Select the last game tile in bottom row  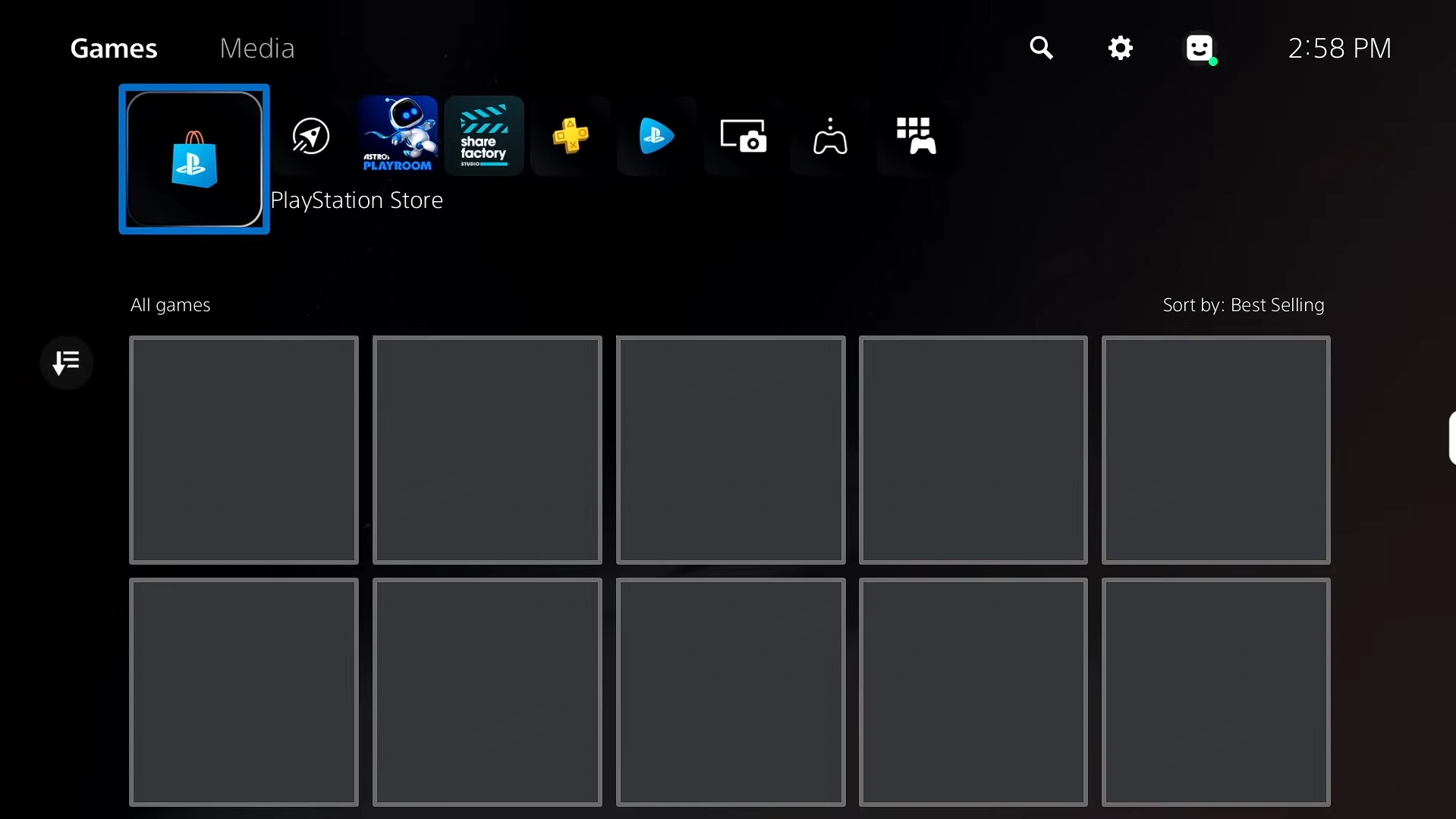[1215, 692]
